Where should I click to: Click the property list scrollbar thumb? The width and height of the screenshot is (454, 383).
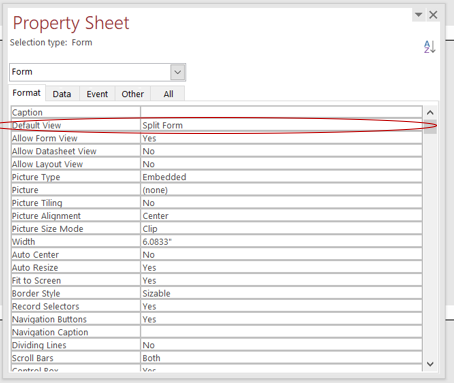tap(430, 127)
